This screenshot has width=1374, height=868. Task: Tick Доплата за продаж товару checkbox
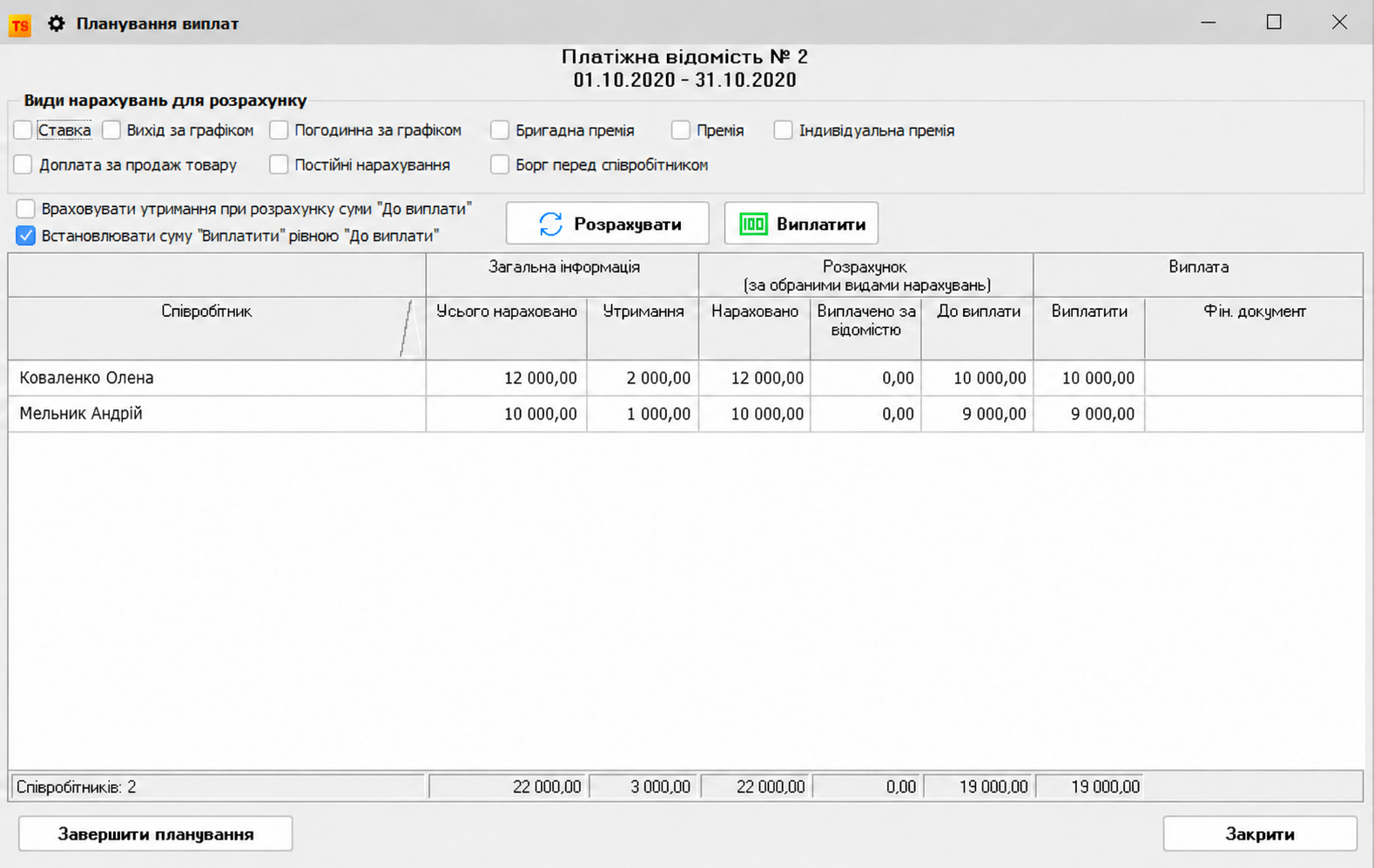point(24,165)
